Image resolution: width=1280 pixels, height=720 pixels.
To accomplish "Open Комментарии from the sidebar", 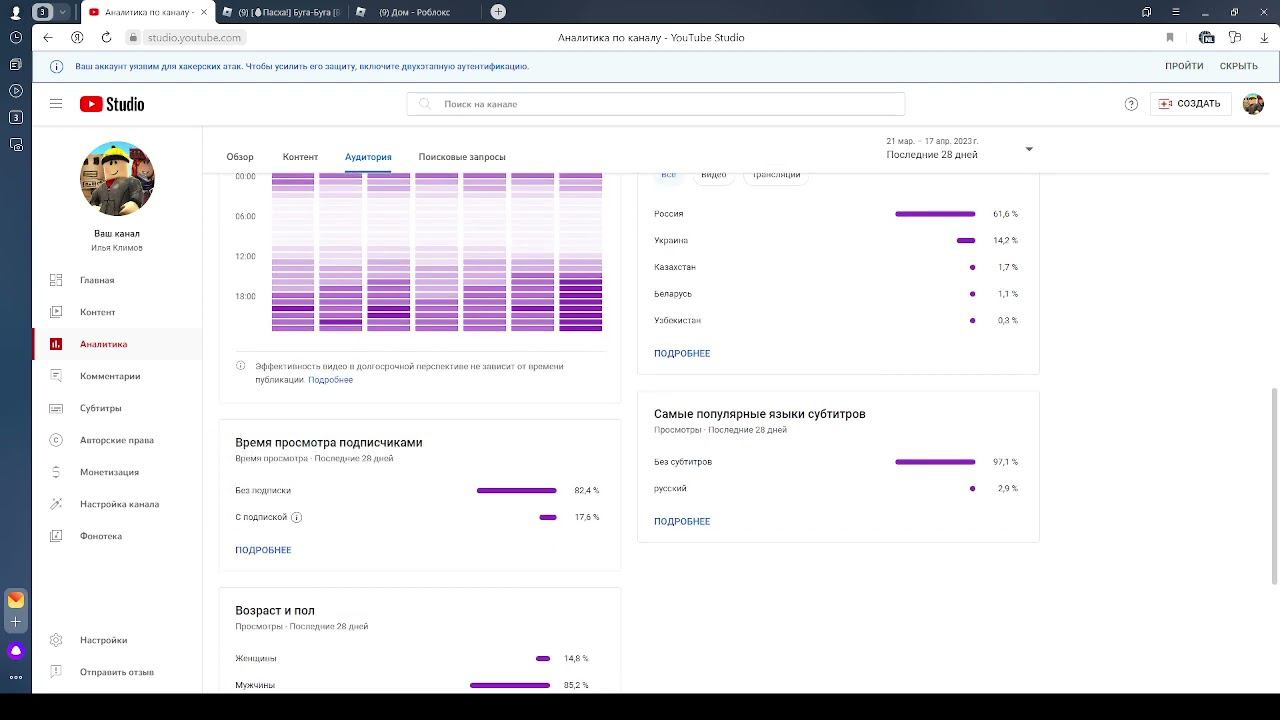I will tap(110, 376).
